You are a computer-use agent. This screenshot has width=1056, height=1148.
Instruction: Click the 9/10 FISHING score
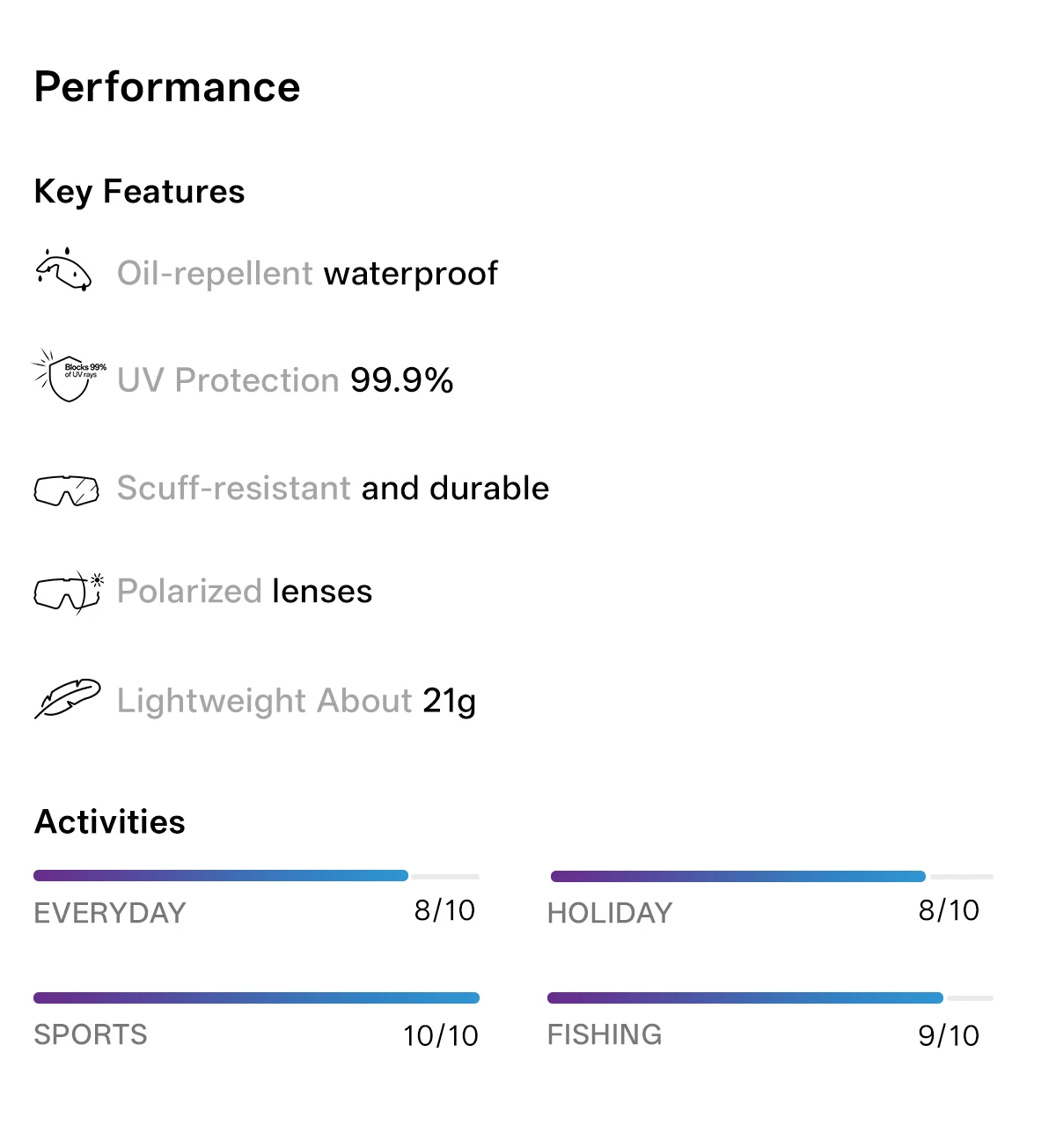click(949, 1035)
